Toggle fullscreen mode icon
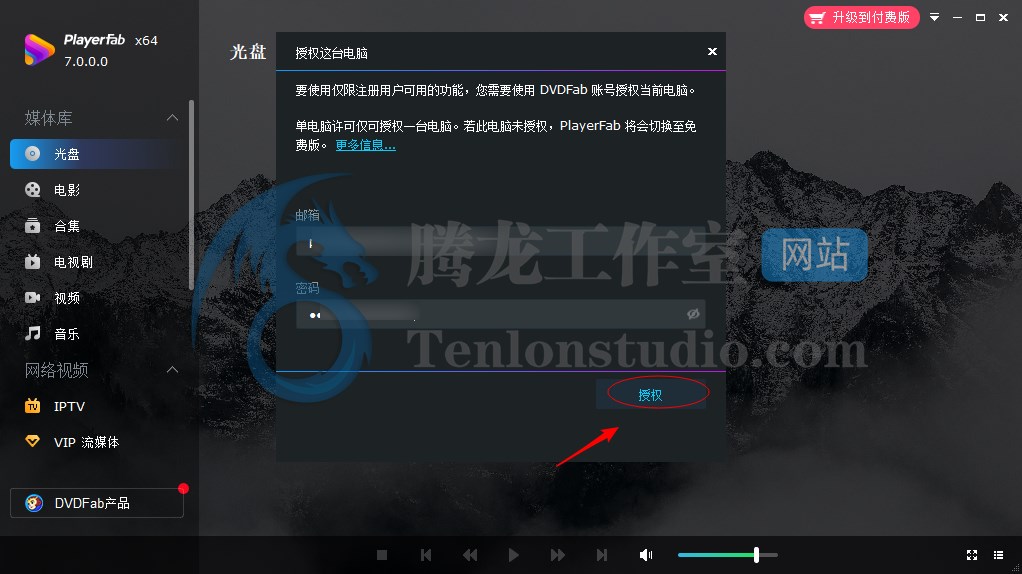 tap(972, 555)
